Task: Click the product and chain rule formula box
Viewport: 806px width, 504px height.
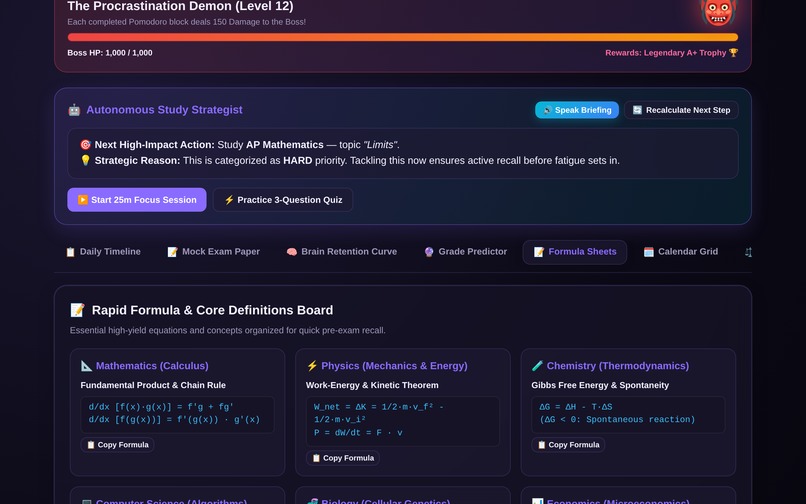Action: coord(177,415)
